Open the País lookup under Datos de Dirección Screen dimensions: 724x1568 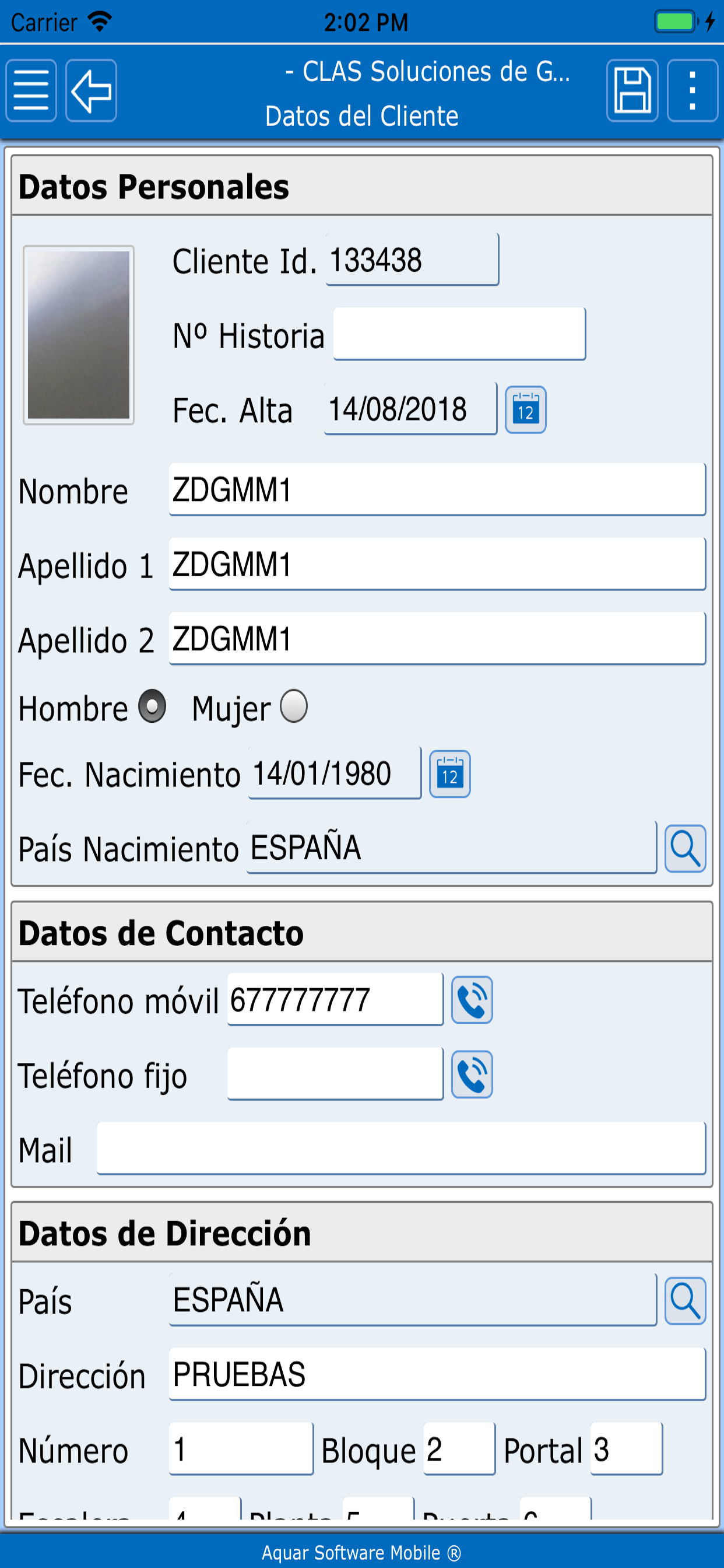[685, 1301]
